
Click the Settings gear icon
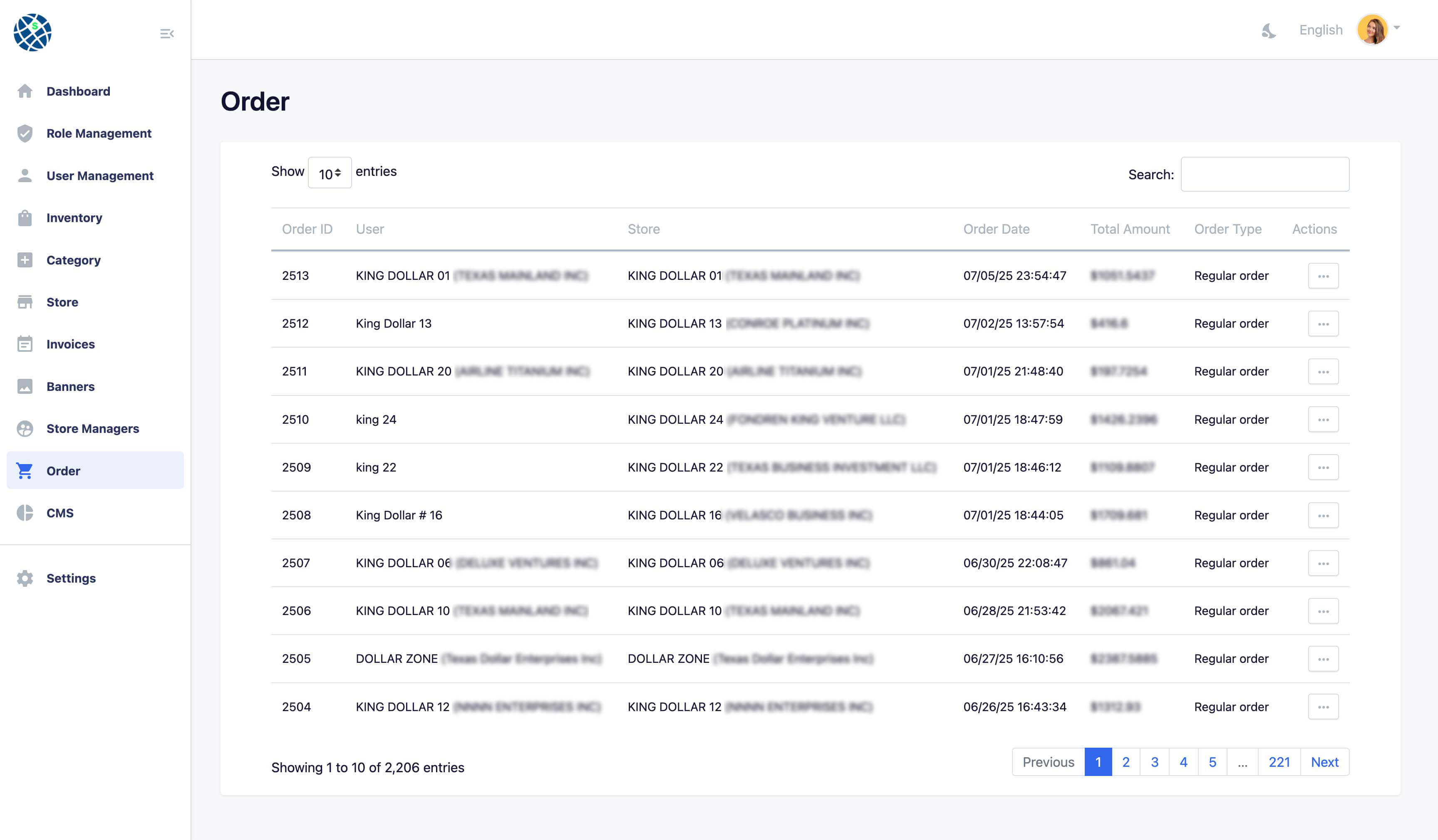coord(25,578)
